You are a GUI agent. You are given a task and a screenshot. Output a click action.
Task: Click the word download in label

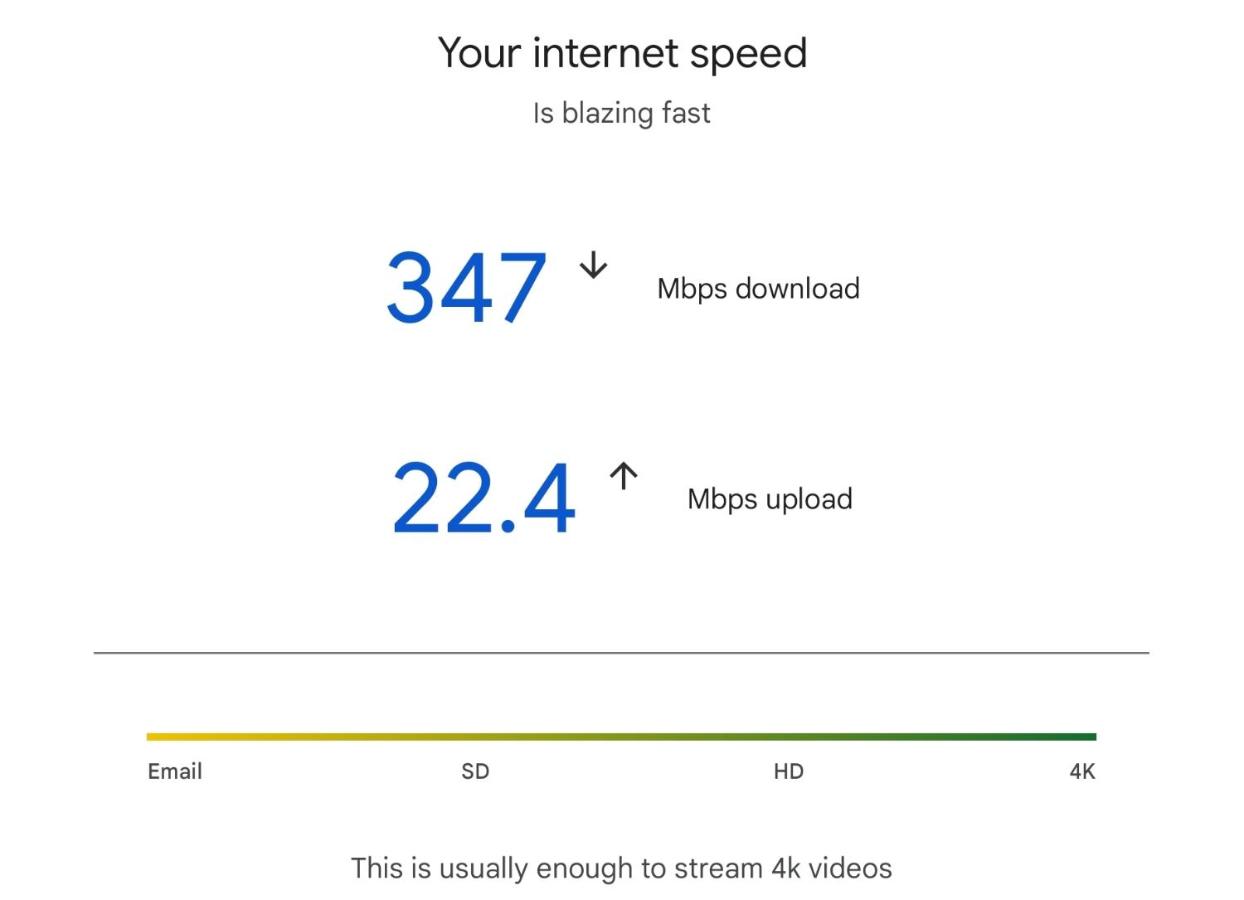(x=797, y=289)
